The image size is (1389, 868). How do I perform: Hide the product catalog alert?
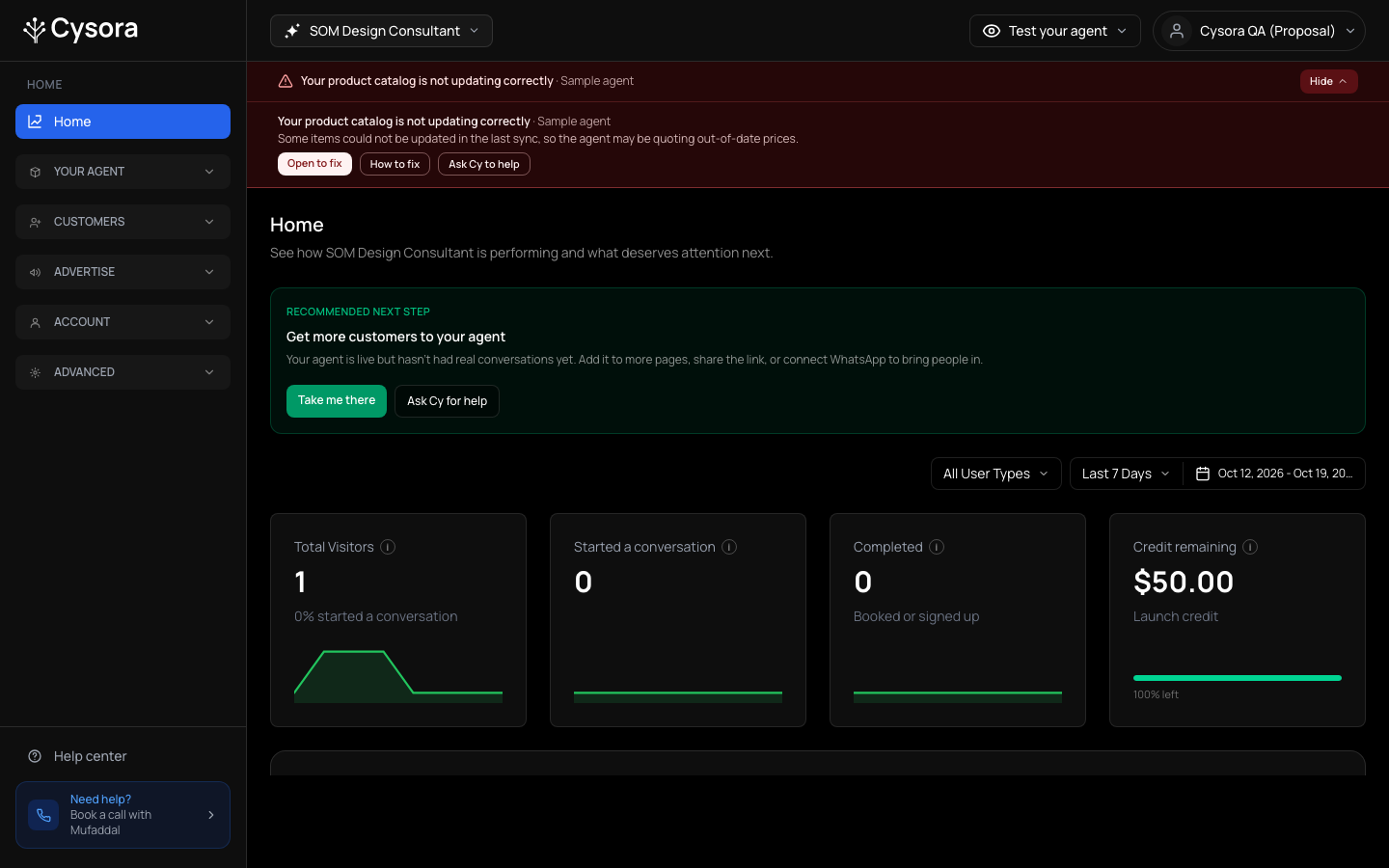[1328, 81]
